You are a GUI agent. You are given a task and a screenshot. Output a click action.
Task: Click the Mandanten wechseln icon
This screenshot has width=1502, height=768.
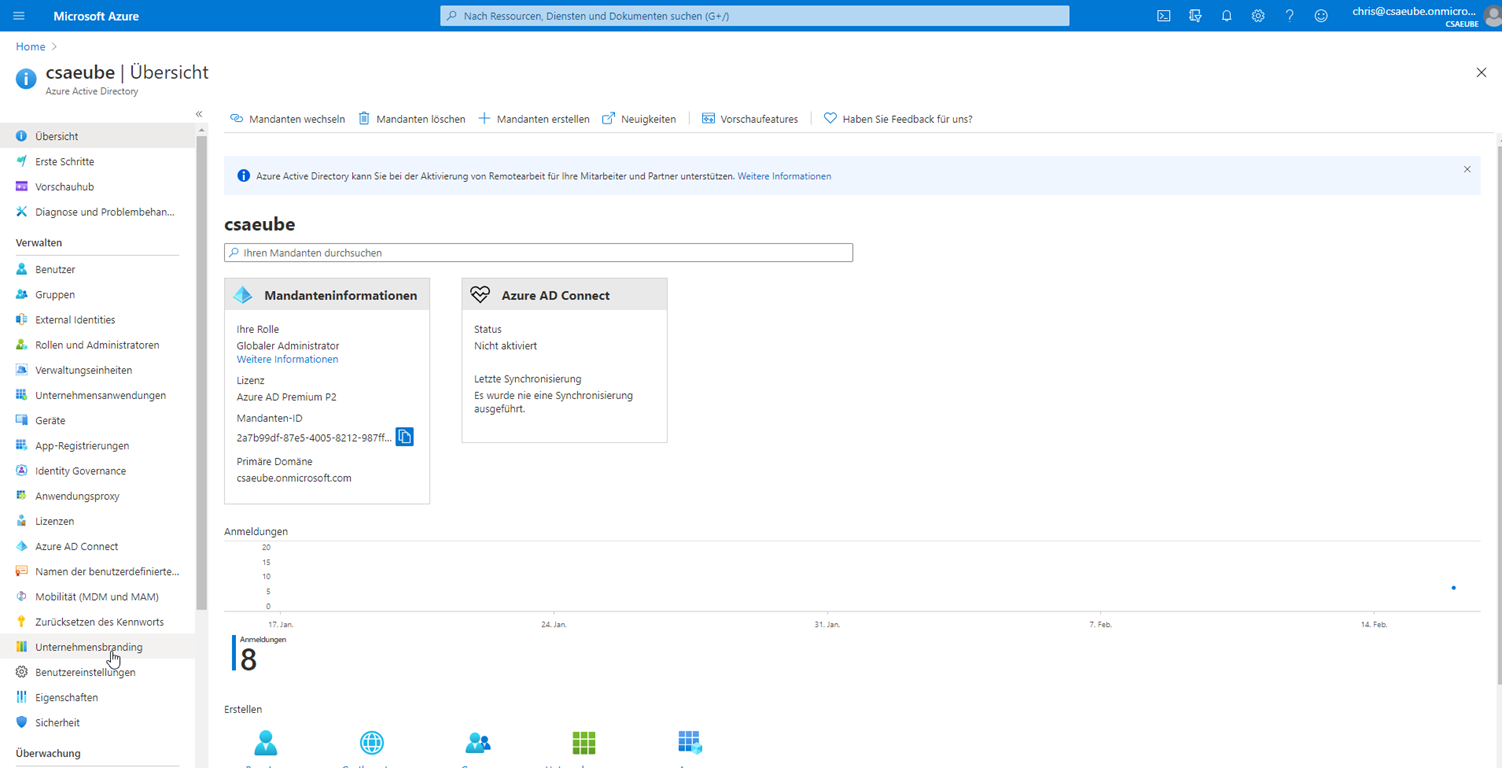click(x=237, y=118)
